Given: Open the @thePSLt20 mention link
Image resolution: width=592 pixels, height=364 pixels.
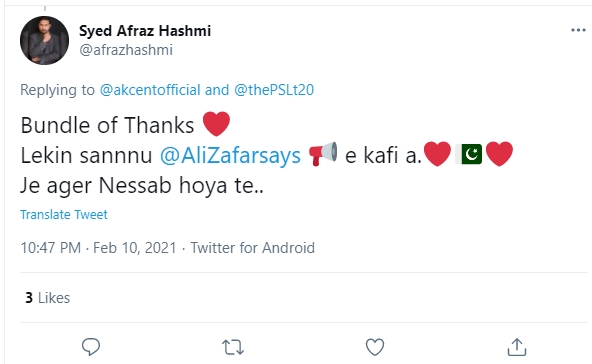Looking at the screenshot, I should [274, 90].
